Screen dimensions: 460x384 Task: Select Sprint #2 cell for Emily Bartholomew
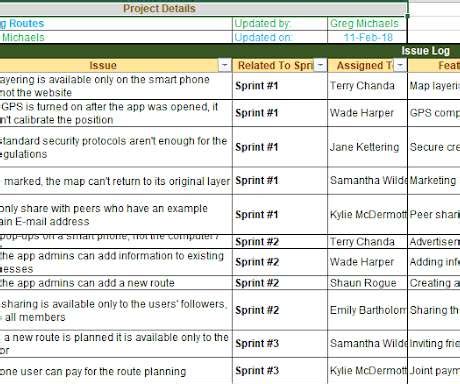(280, 310)
